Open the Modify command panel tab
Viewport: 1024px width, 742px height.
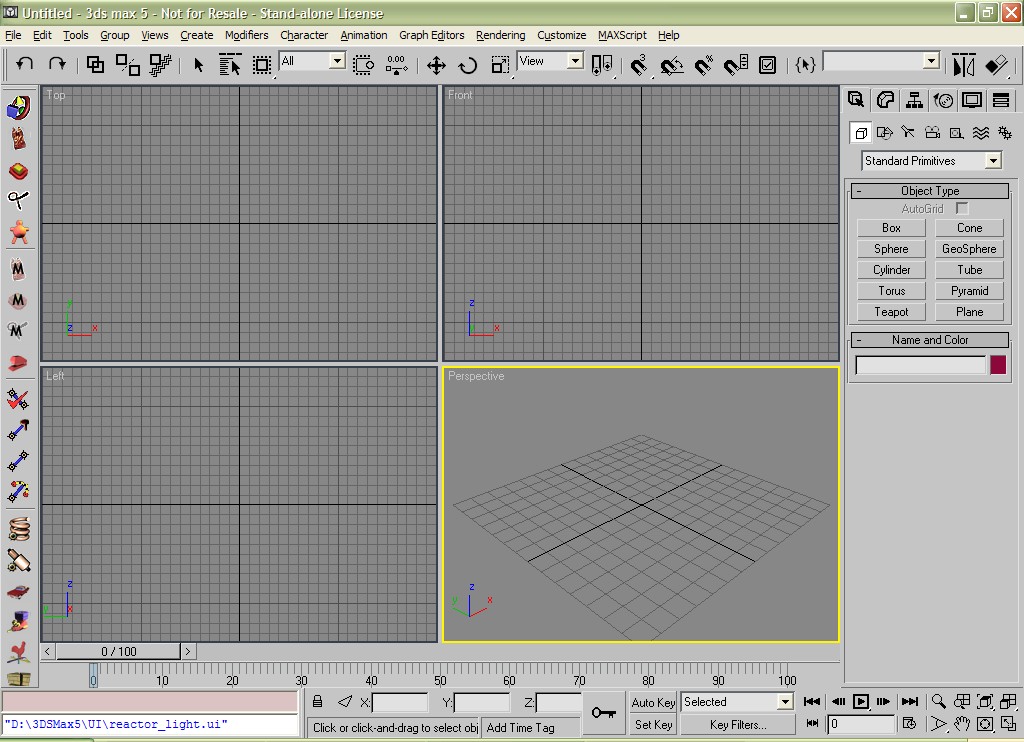(885, 100)
